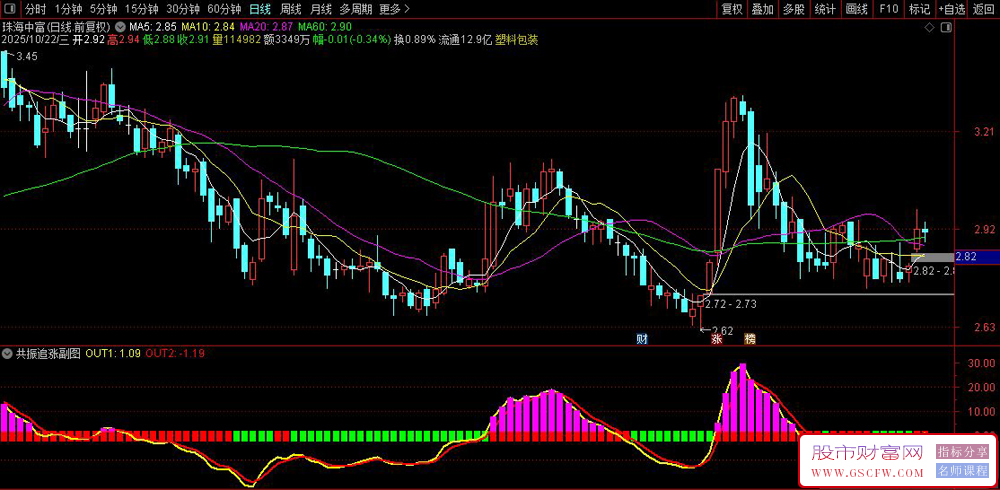
Task: Click the 返回 back button
Action: (x=984, y=9)
